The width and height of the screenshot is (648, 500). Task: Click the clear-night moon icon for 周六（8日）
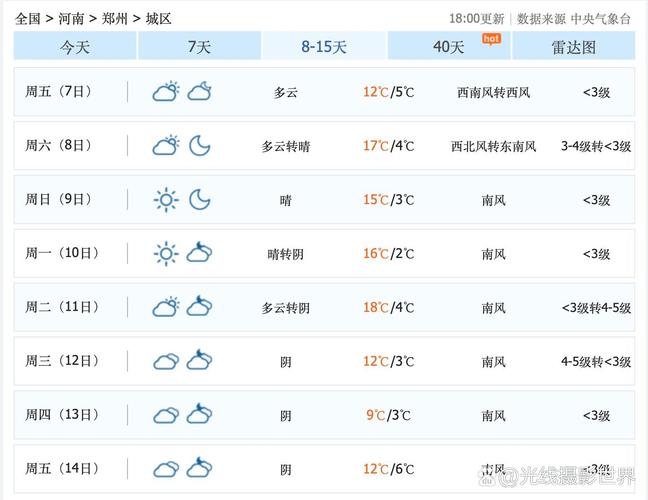point(200,145)
